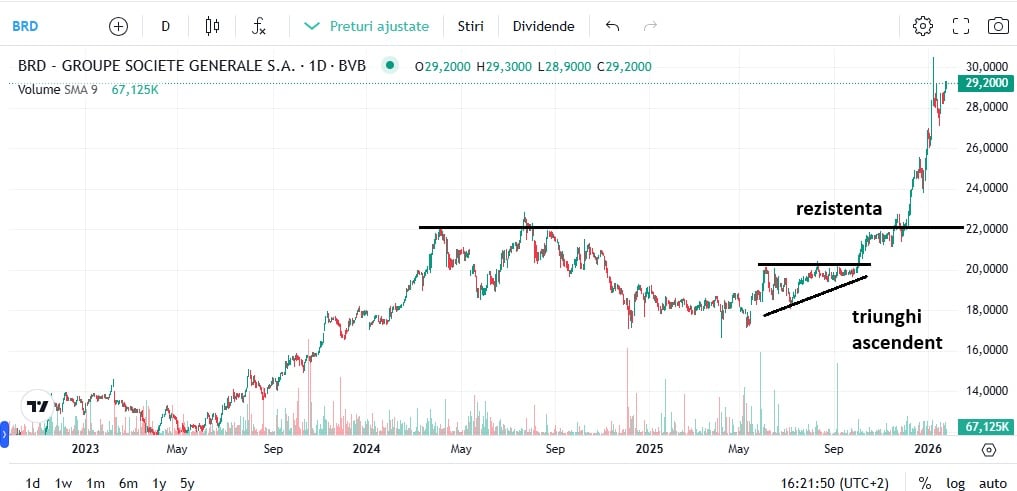Toggle log scale mode
The image size is (1017, 491).
(957, 483)
